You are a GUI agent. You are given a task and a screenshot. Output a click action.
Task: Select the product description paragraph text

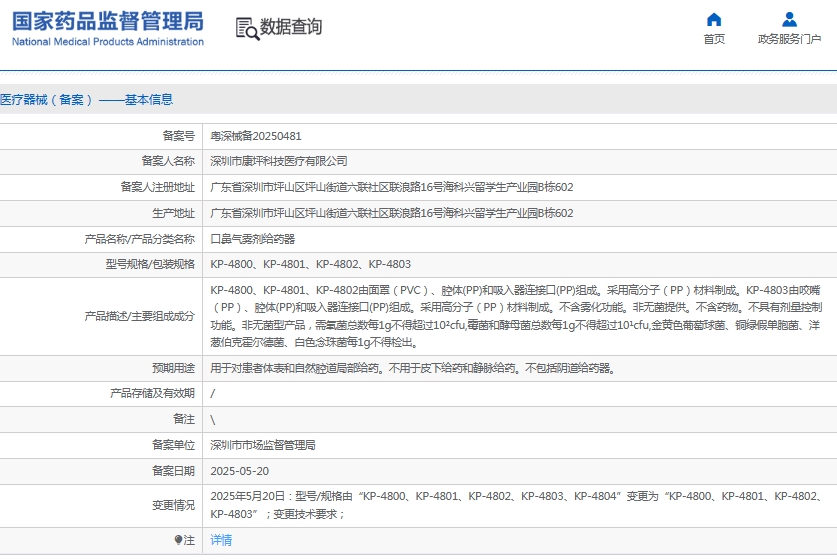pos(516,316)
